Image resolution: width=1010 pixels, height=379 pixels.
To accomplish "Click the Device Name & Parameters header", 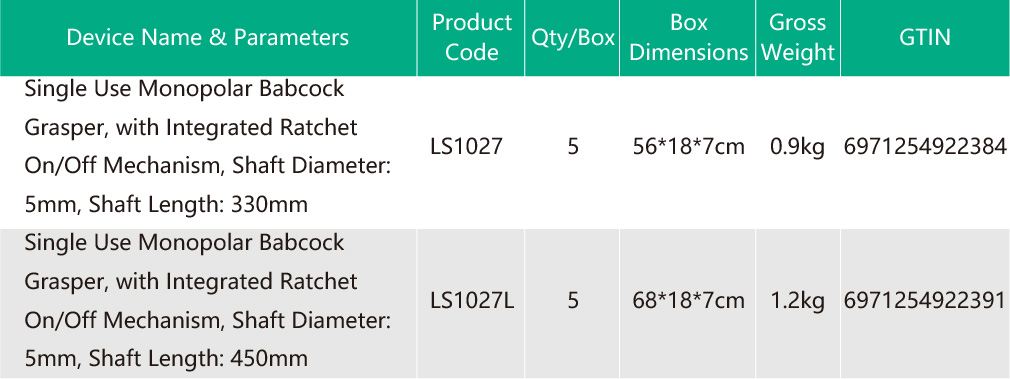I will pyautogui.click(x=207, y=37).
